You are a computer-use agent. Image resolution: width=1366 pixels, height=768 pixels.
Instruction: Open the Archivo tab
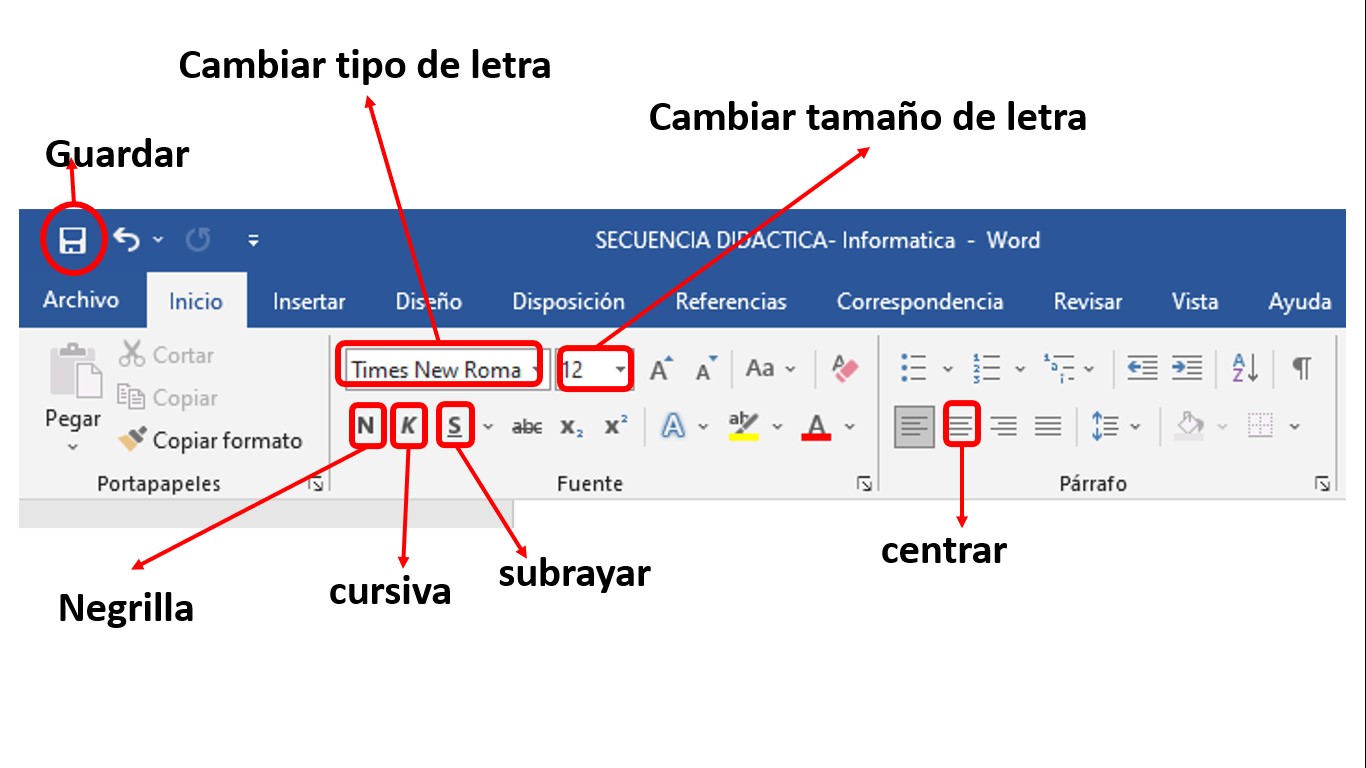(x=81, y=300)
